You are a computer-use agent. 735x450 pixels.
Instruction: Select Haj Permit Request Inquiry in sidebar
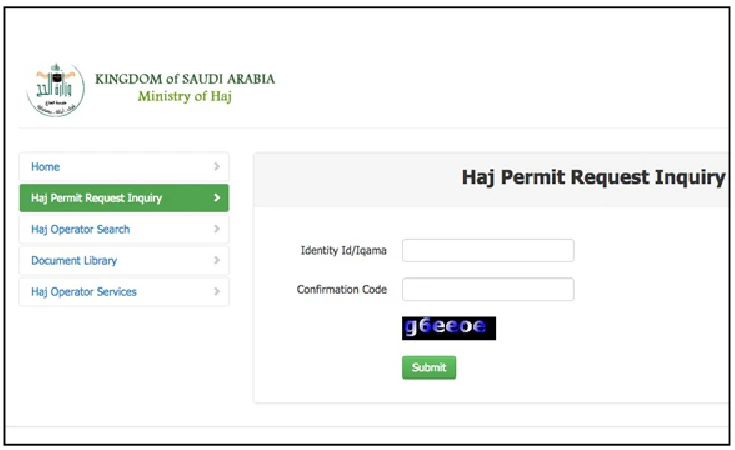coord(124,198)
